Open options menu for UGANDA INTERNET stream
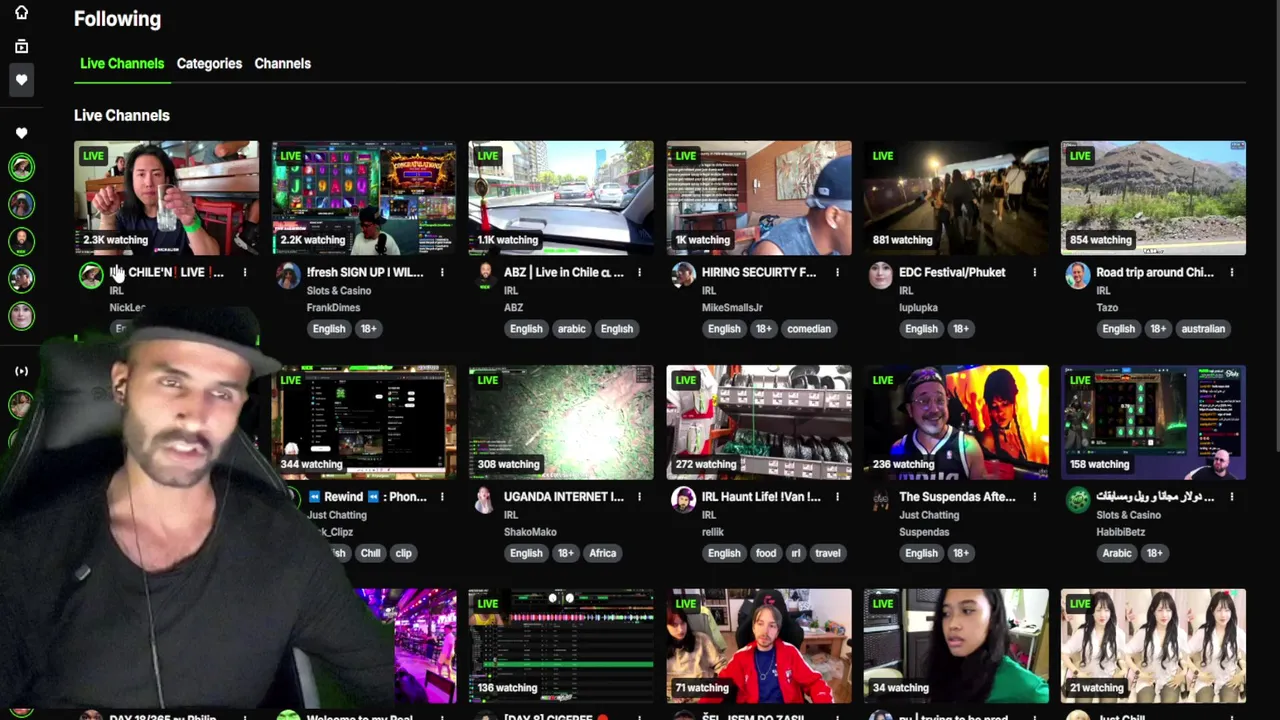 [x=640, y=496]
